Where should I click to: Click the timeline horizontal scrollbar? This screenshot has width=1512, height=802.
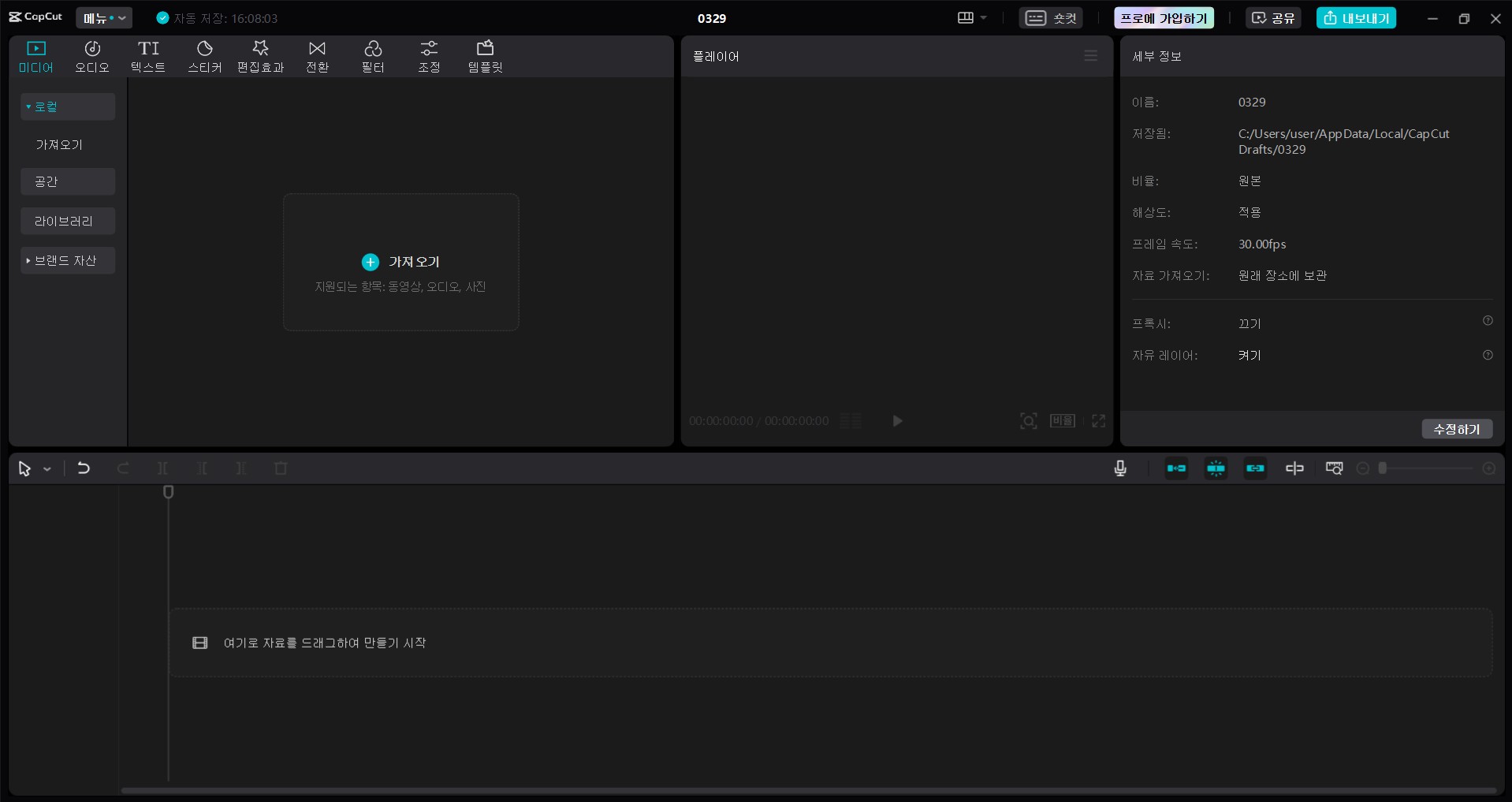tap(809, 790)
